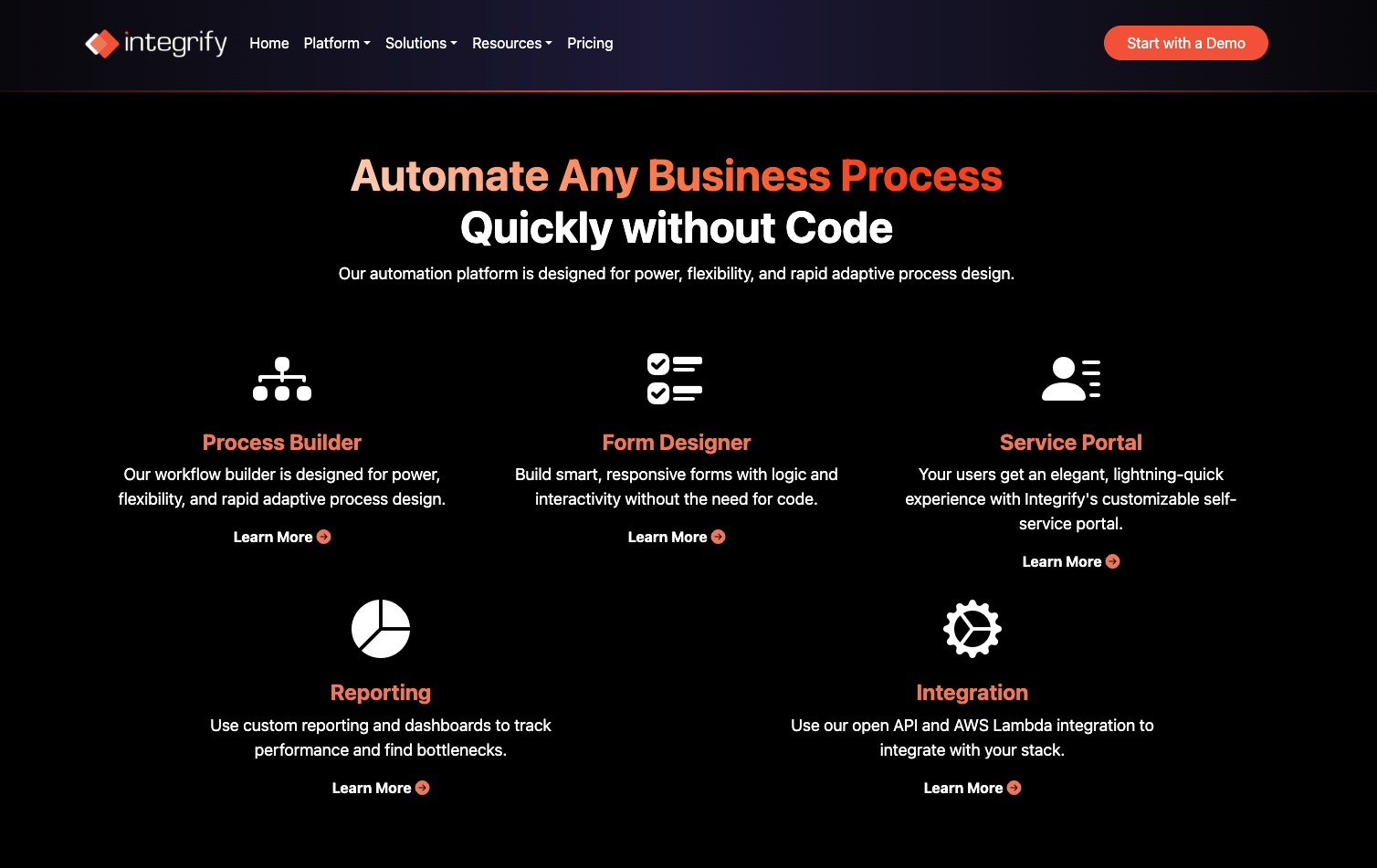Follow Learn More under Form Designer

(x=677, y=537)
